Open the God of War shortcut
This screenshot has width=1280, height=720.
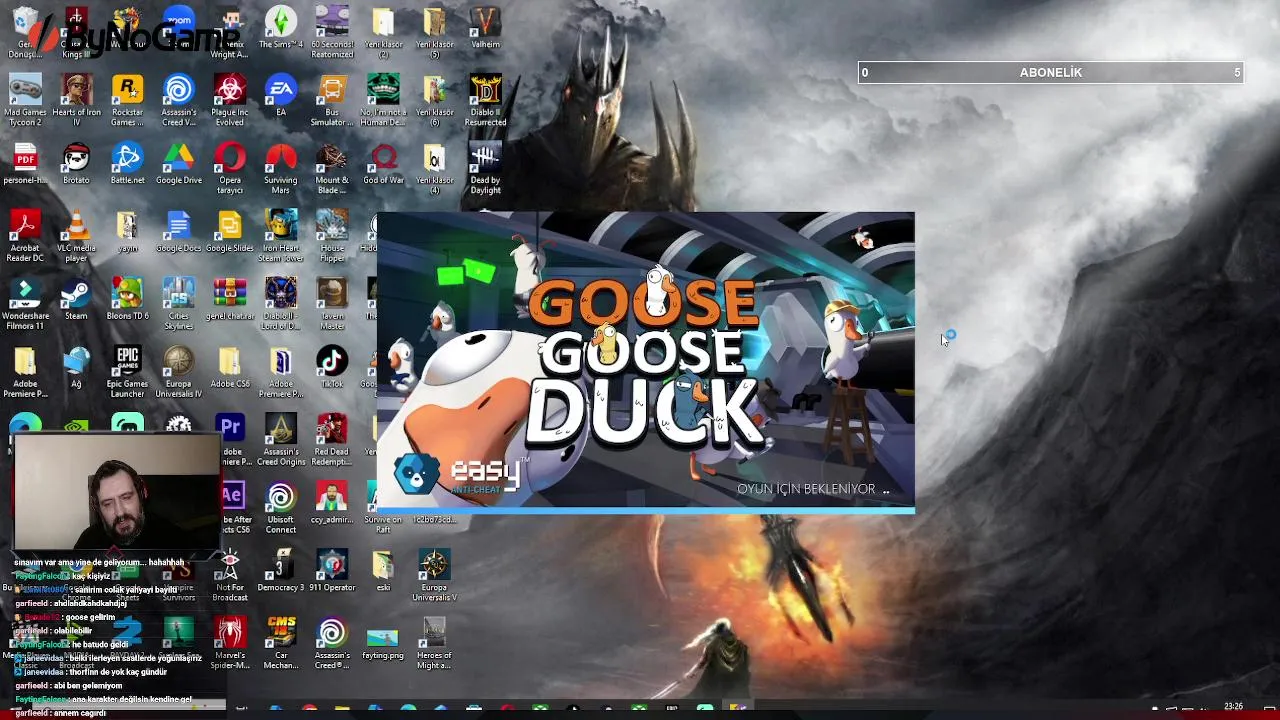383,163
